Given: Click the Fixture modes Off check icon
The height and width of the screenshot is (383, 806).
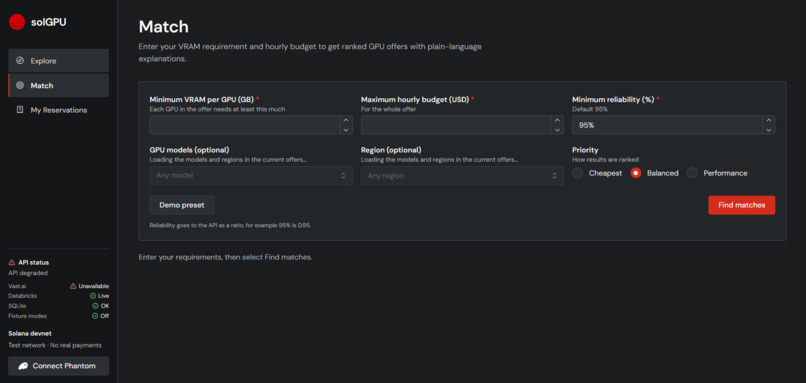Looking at the screenshot, I should tap(95, 316).
